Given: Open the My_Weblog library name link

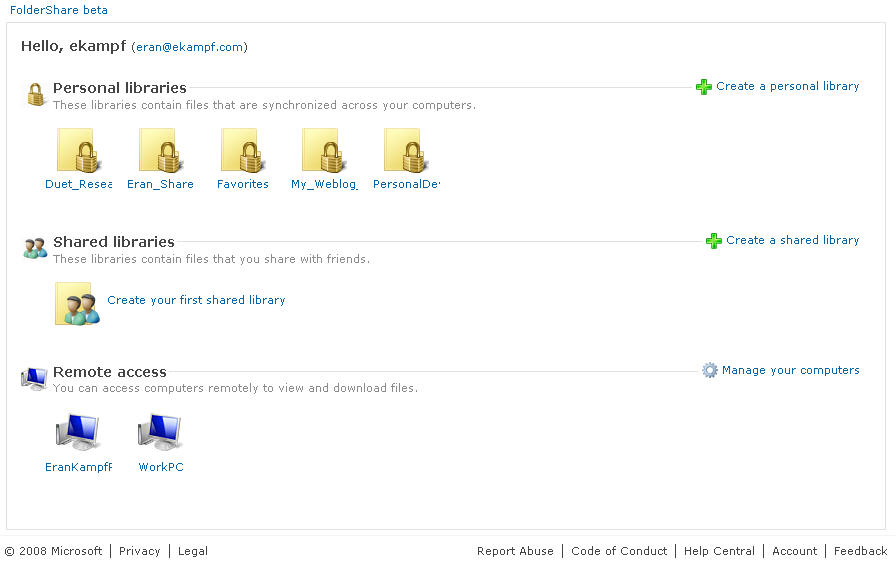Looking at the screenshot, I should tap(324, 184).
